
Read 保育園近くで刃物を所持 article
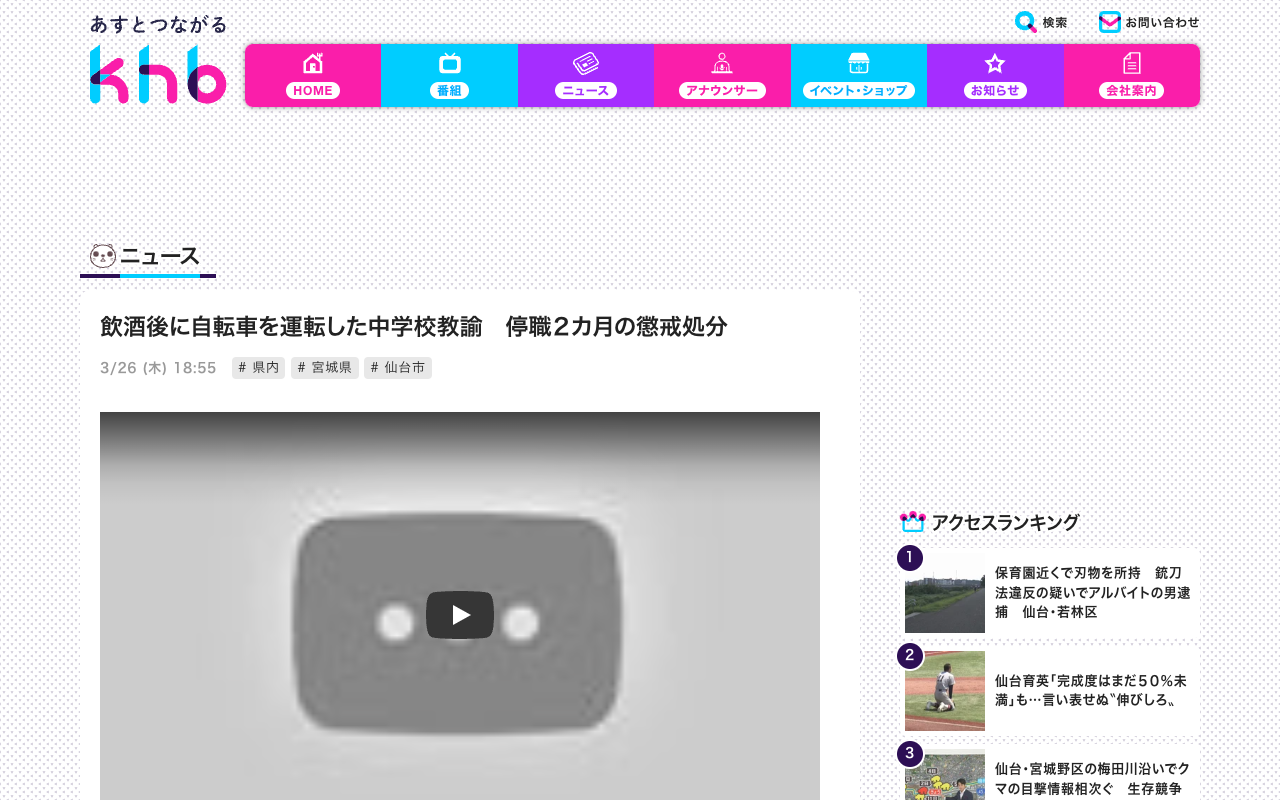(x=1093, y=592)
